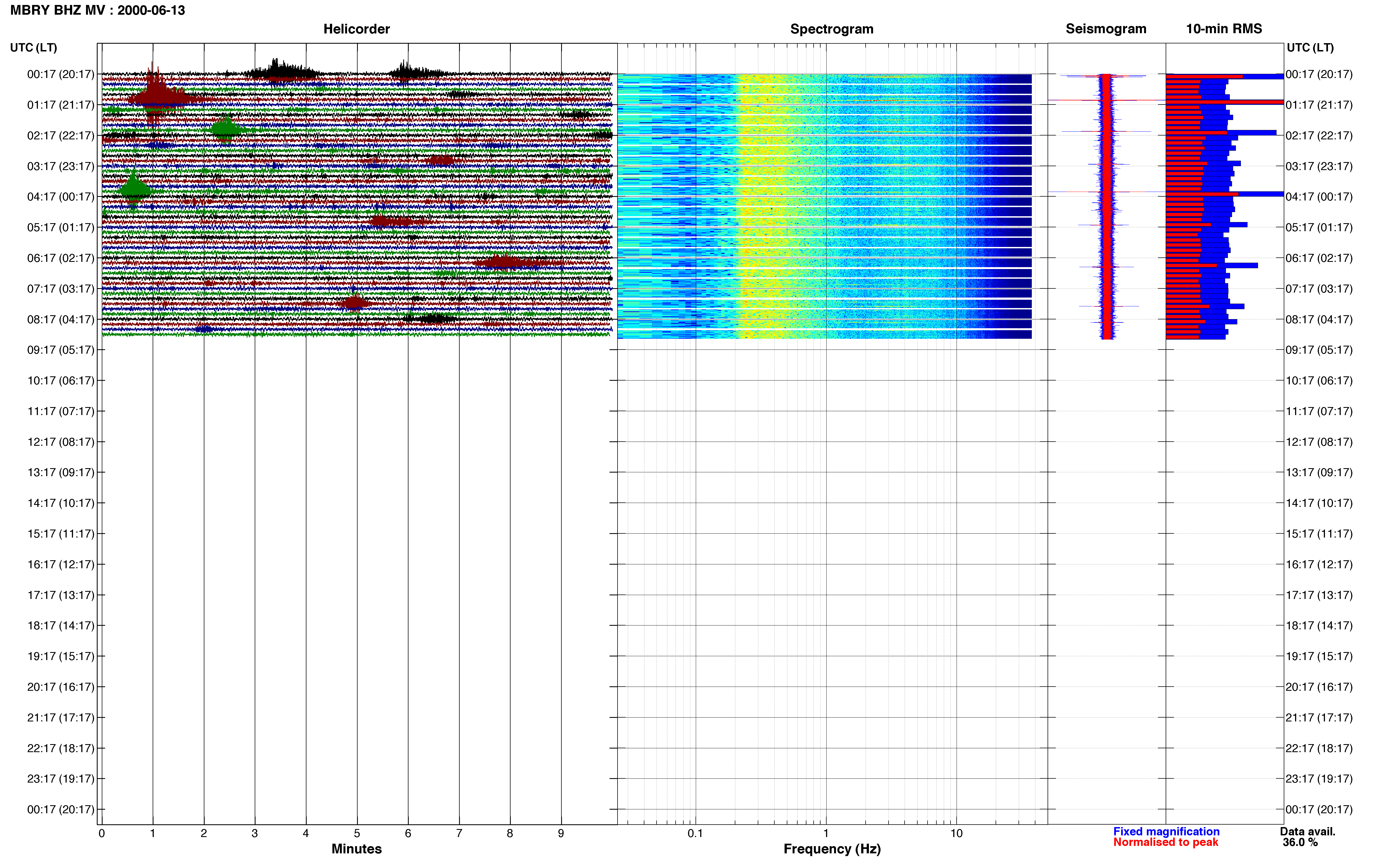Click the 10 Hz frequency tick label

[x=956, y=833]
